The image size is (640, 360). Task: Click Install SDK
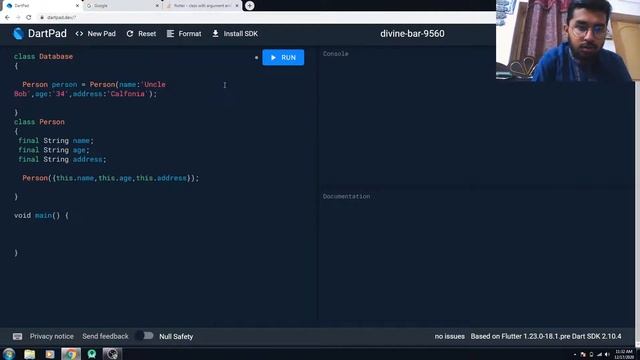coord(235,34)
